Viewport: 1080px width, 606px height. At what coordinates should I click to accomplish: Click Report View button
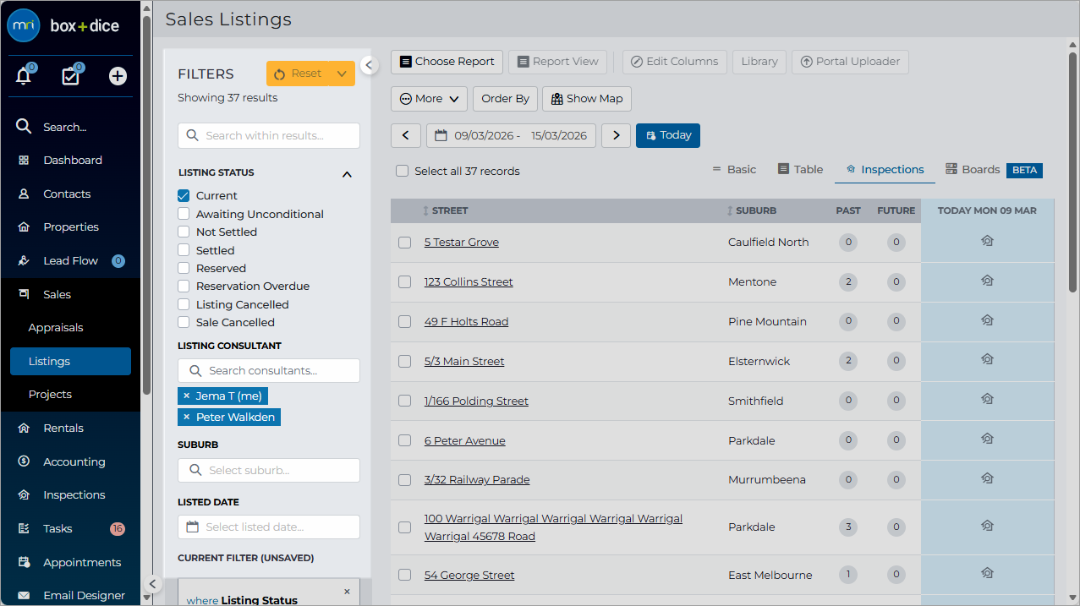558,61
